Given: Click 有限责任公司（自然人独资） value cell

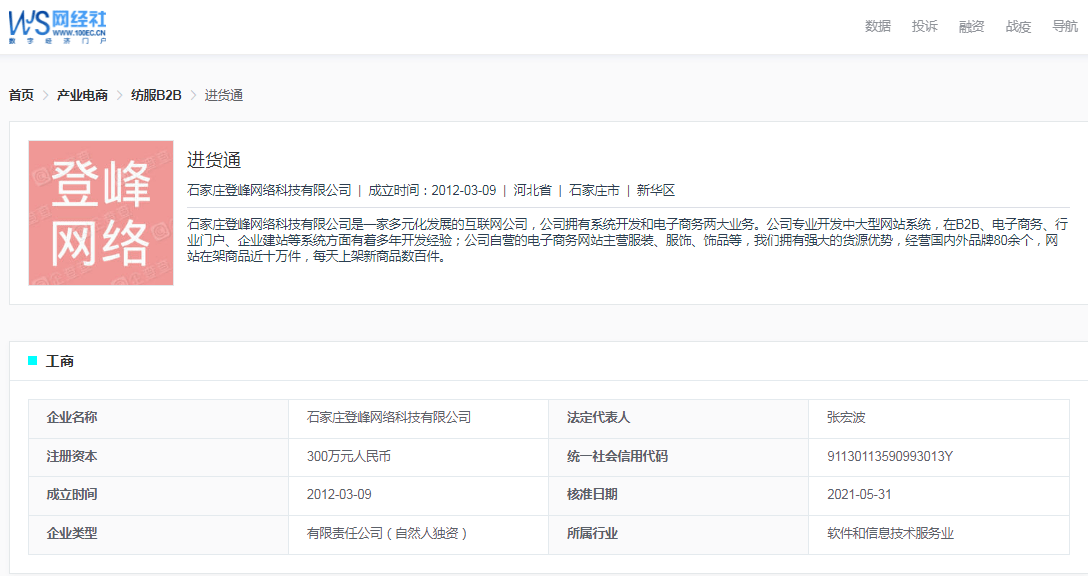Looking at the screenshot, I should [418, 534].
